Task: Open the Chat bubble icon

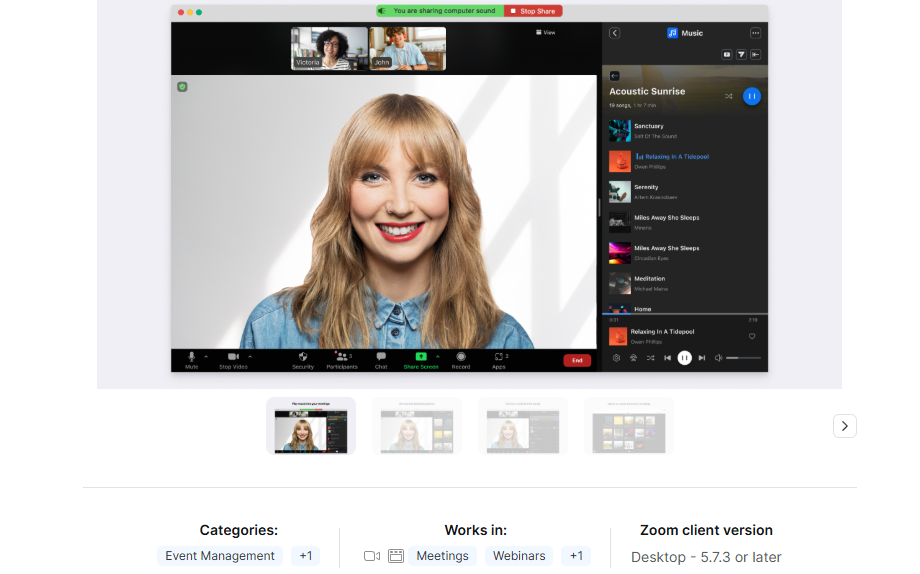Action: pos(381,357)
